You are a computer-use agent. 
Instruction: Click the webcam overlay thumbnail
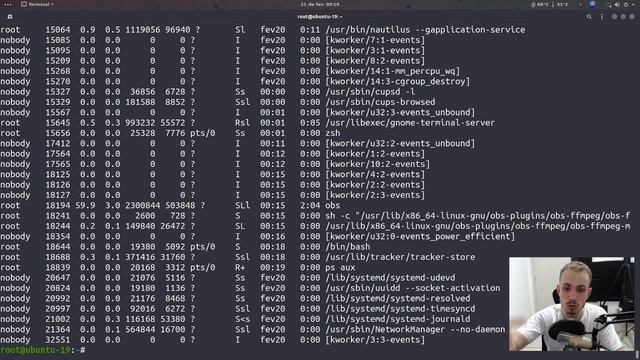coord(572,304)
